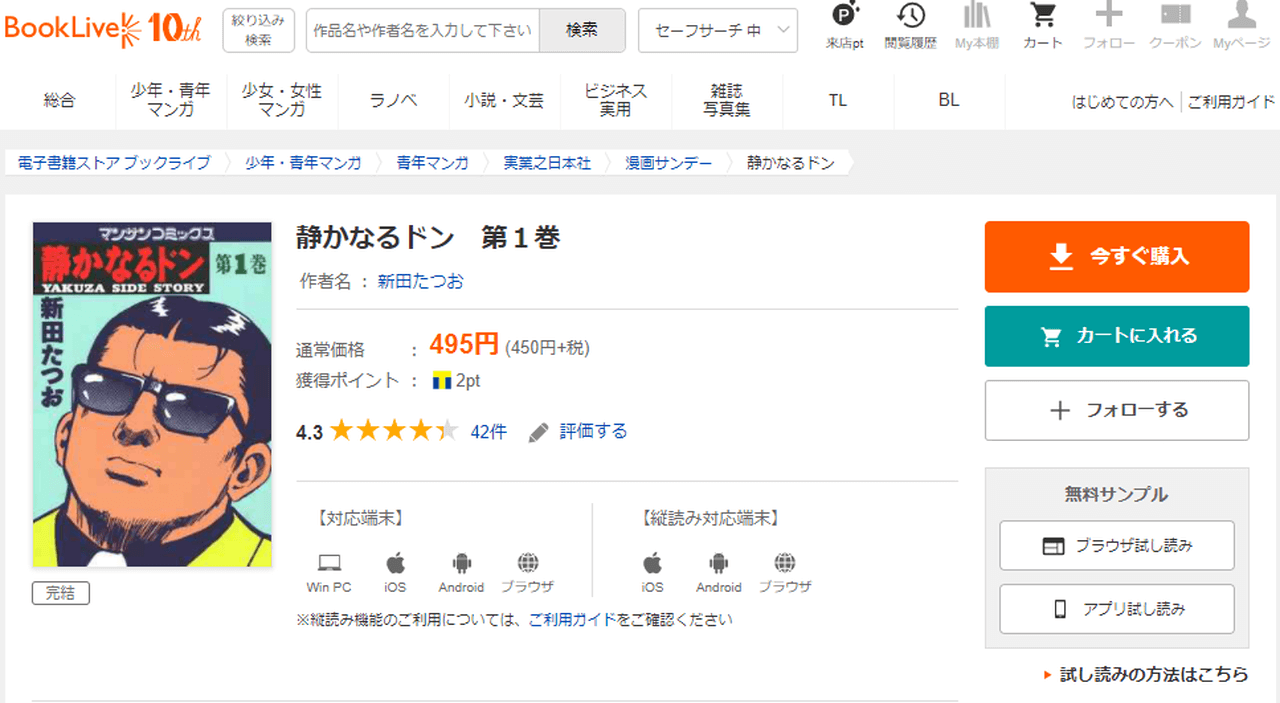Viewport: 1280px width, 703px height.
Task: Select the 少年・青年マンガ category tab
Action: [x=171, y=100]
